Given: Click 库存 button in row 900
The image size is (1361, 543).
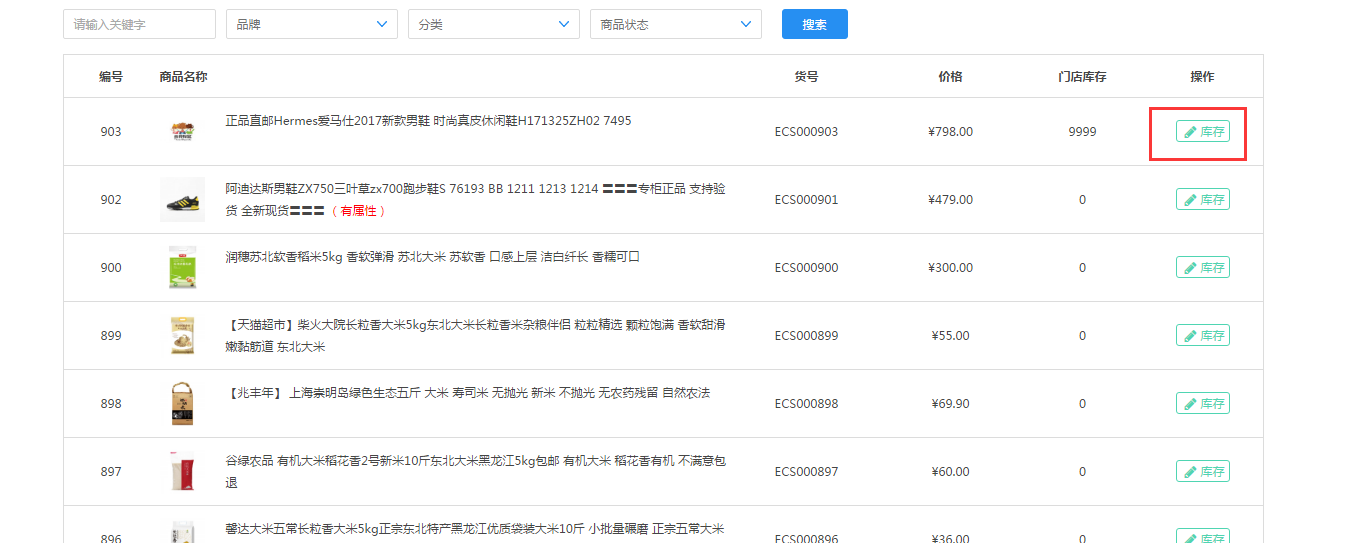Looking at the screenshot, I should (1203, 268).
